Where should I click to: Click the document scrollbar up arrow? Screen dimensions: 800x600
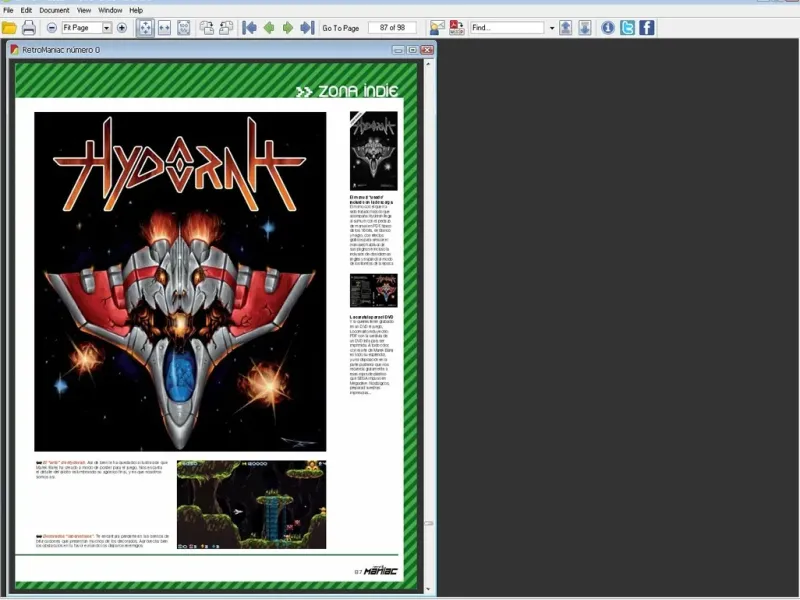[x=428, y=64]
